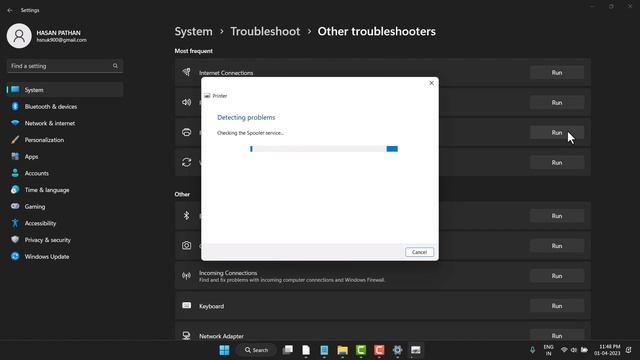This screenshot has width=640, height=360.
Task: Click the Network Adapter row icon
Action: pyautogui.click(x=187, y=335)
